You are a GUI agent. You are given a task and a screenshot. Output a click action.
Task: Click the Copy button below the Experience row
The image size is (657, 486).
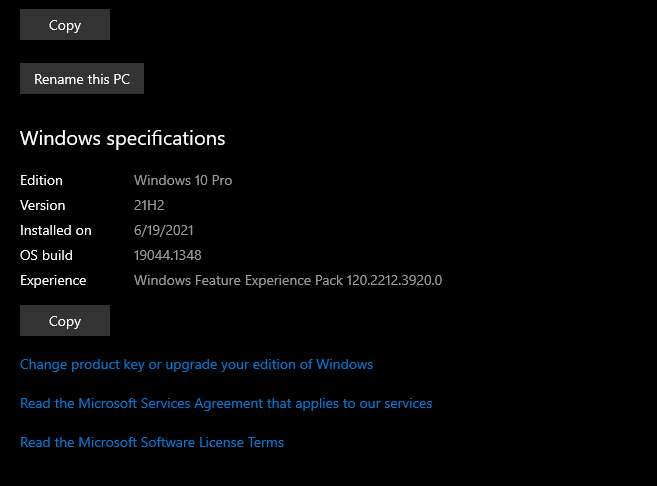[x=65, y=321]
